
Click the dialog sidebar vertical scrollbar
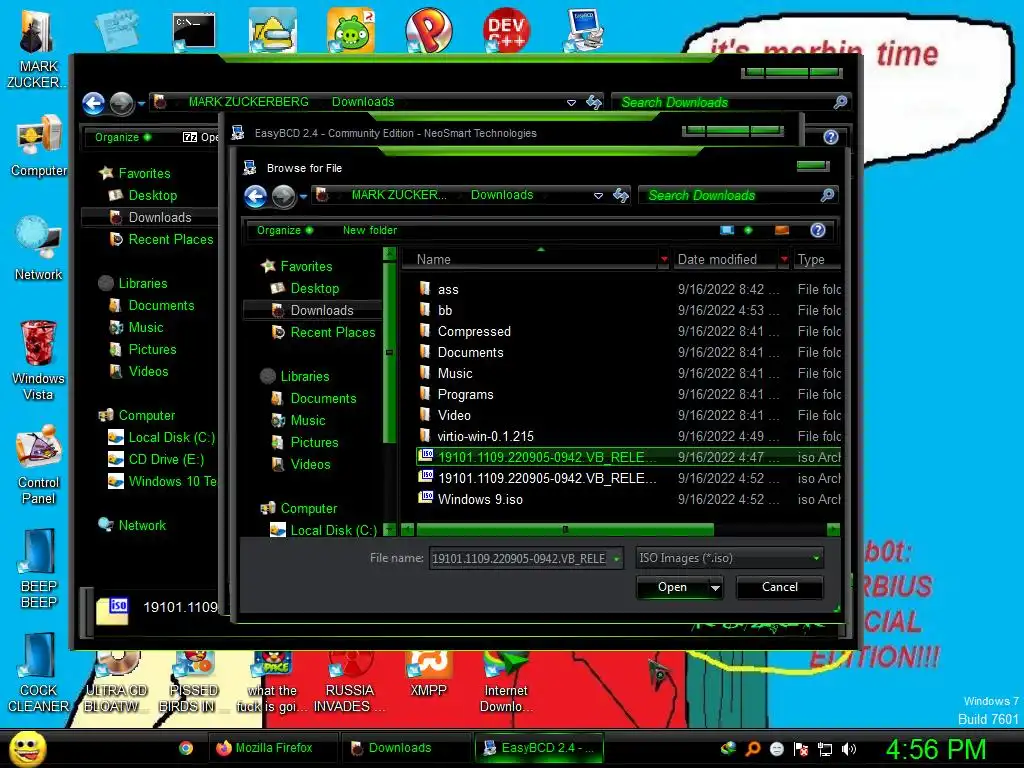click(x=389, y=353)
